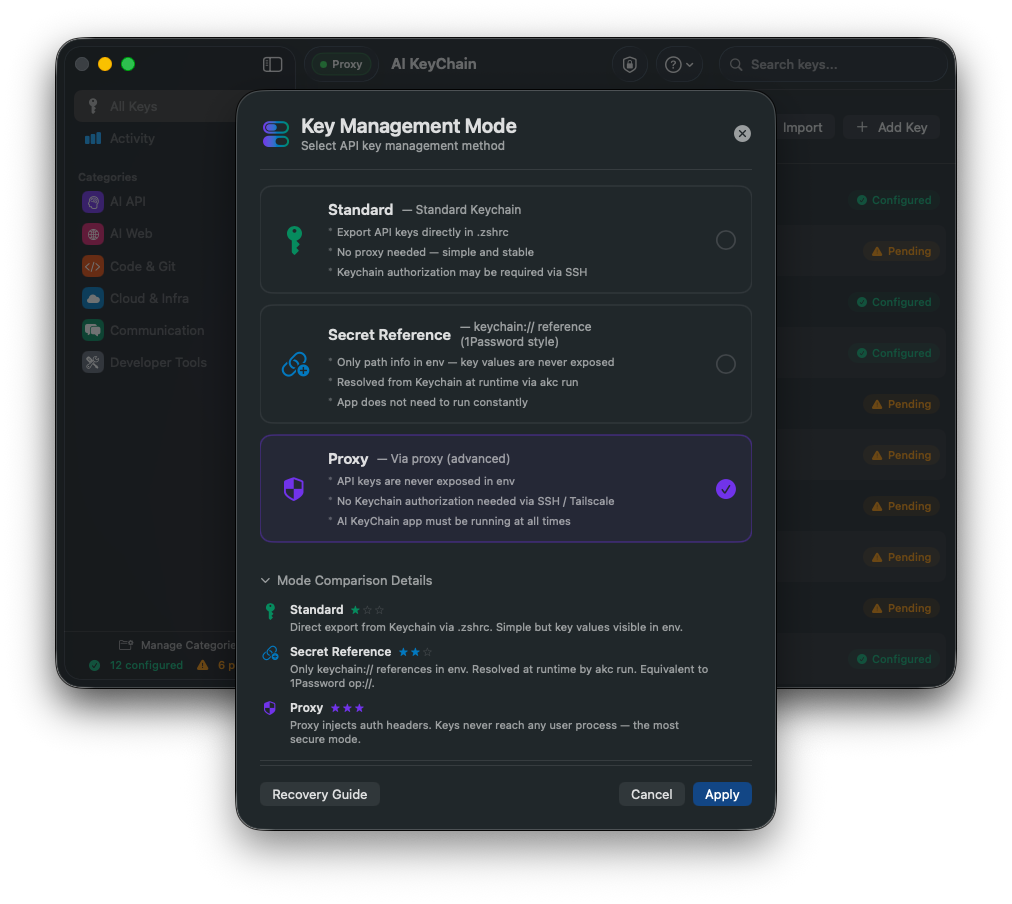Close the Key Management Mode dialog
The height and width of the screenshot is (904, 1012).
tap(742, 134)
